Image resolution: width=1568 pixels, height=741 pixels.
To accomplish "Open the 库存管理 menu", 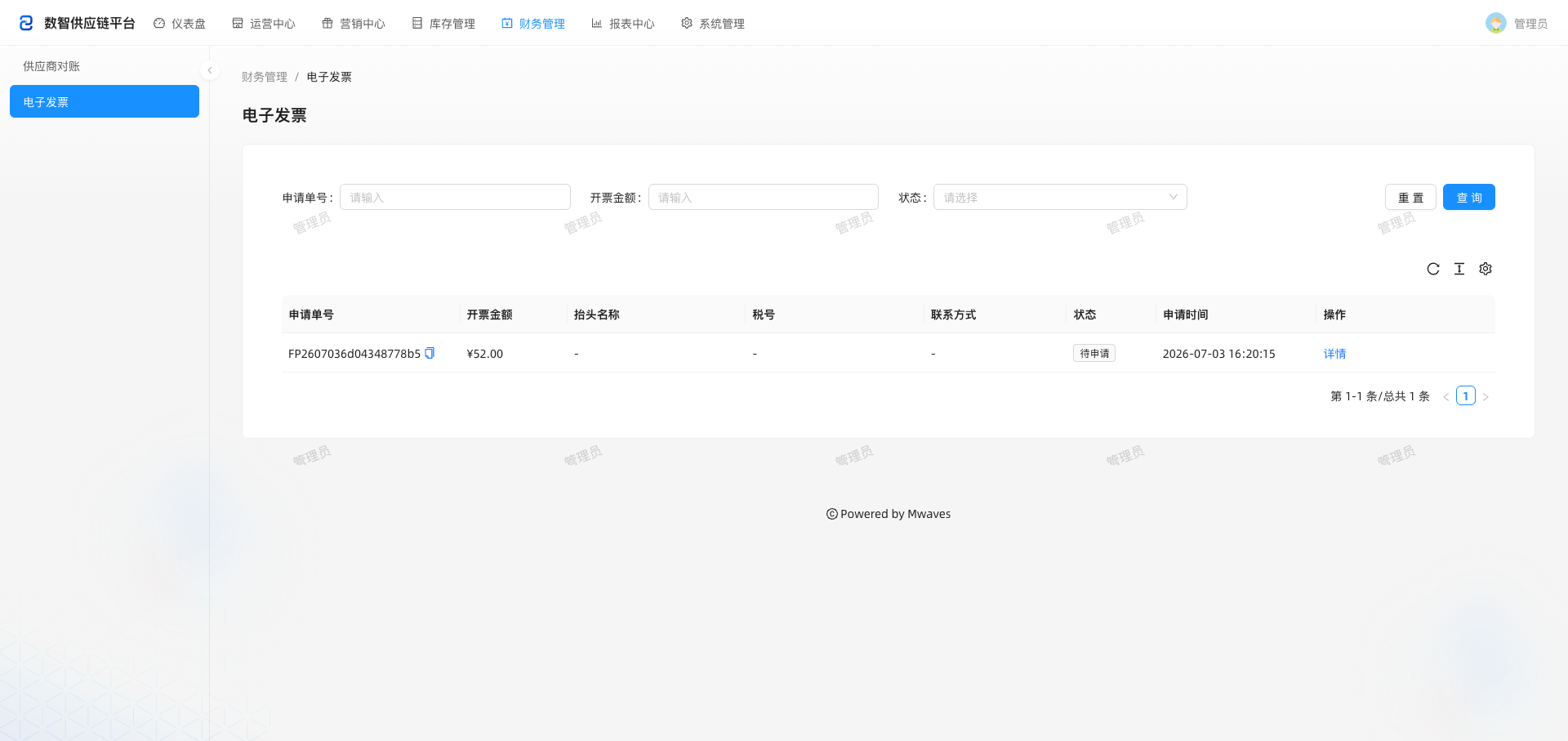I will [x=443, y=24].
